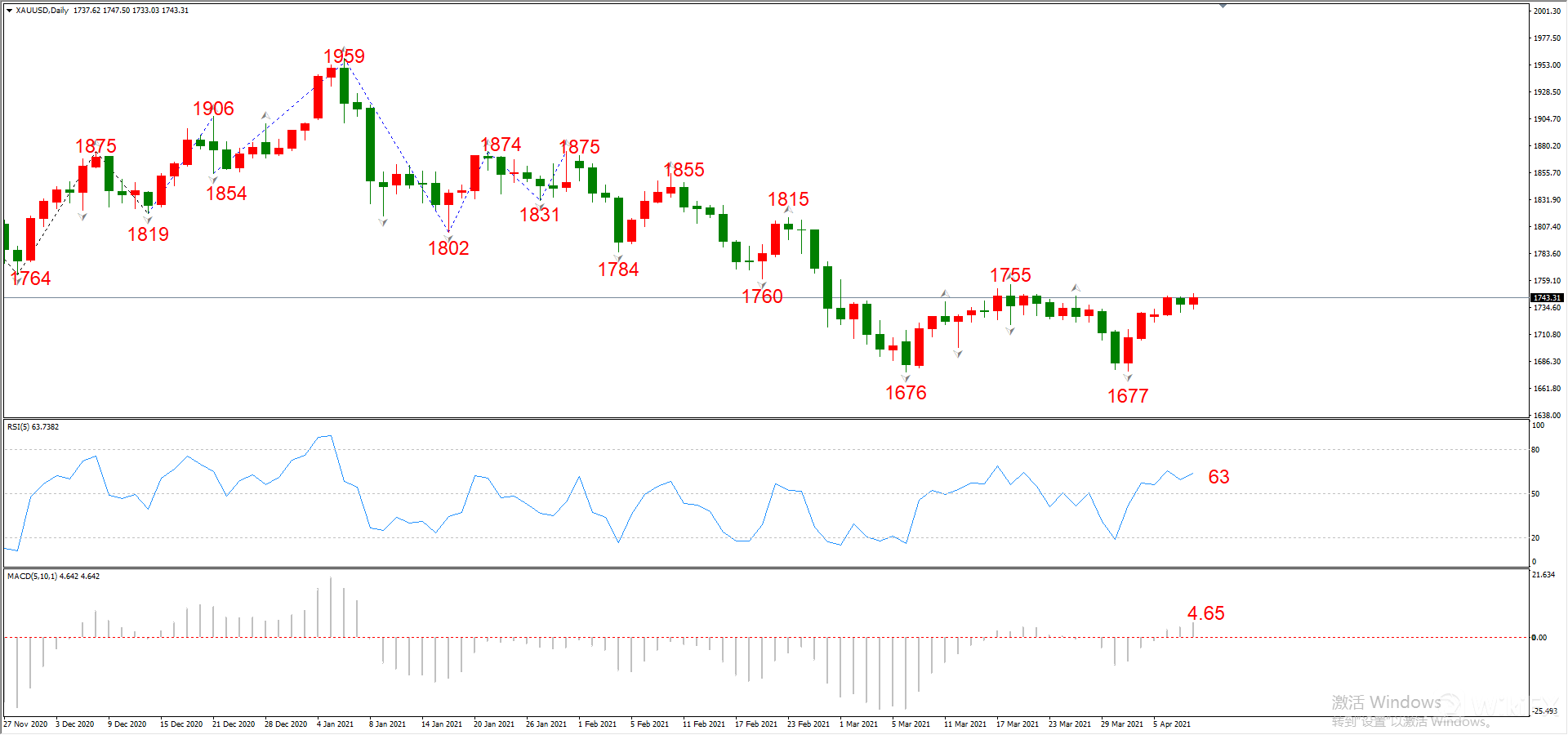This screenshot has width=1568, height=735.
Task: Click the MACD(5,10,1) indicator label
Action: pos(53,577)
